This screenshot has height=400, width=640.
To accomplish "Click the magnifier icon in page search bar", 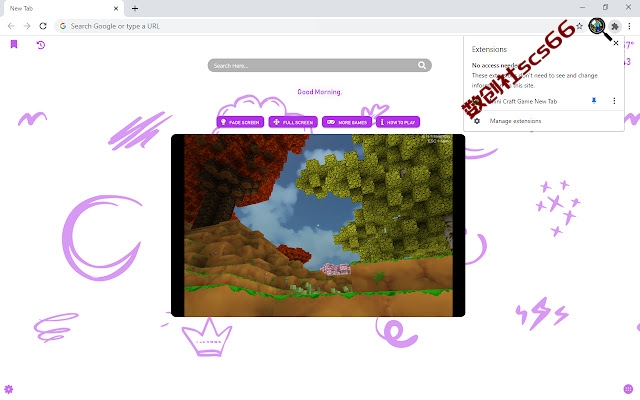I will (x=422, y=65).
